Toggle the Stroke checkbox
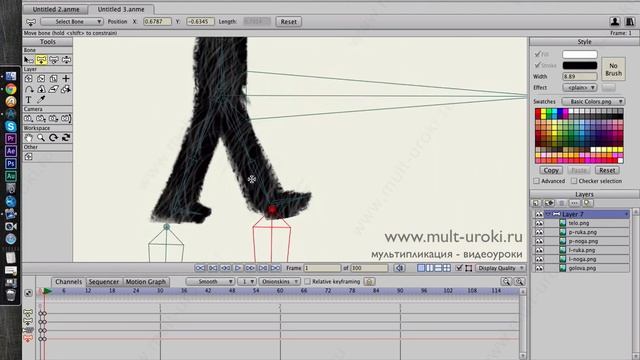The width and height of the screenshot is (640, 360). 538,65
